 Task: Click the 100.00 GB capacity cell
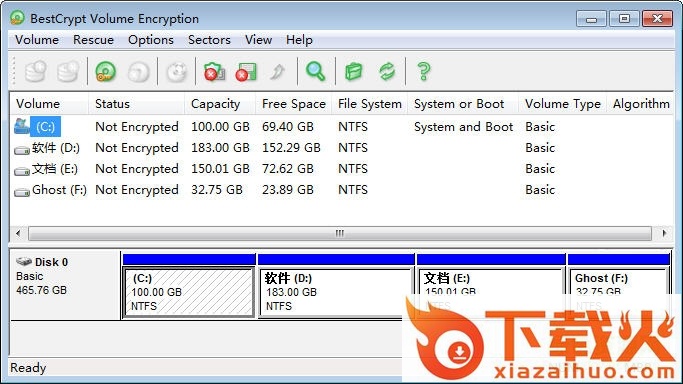click(x=220, y=127)
